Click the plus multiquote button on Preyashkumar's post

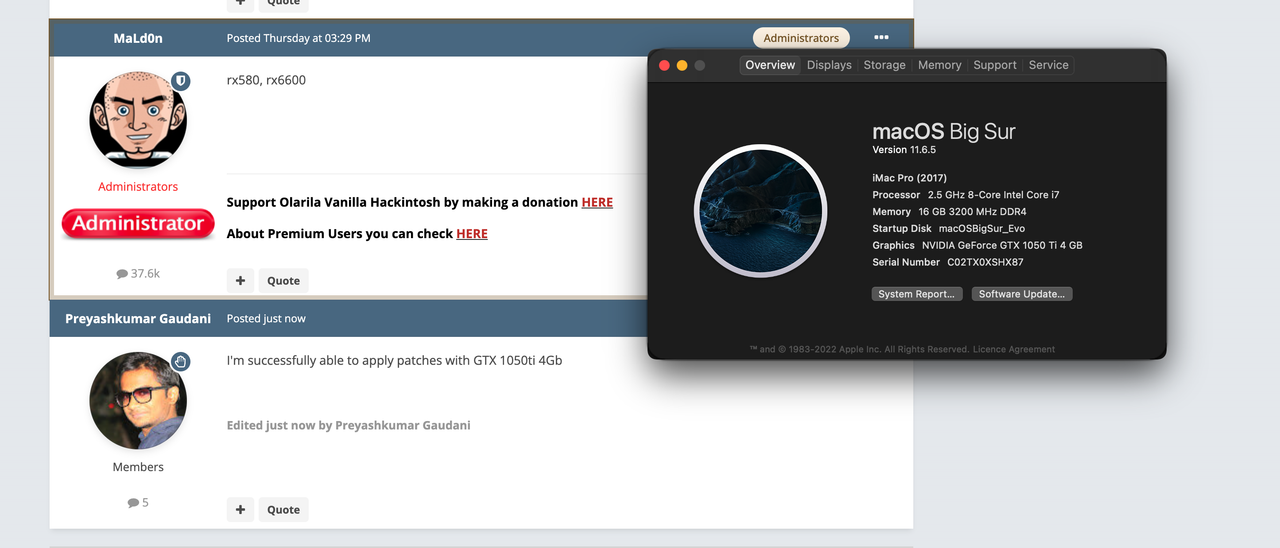(240, 510)
